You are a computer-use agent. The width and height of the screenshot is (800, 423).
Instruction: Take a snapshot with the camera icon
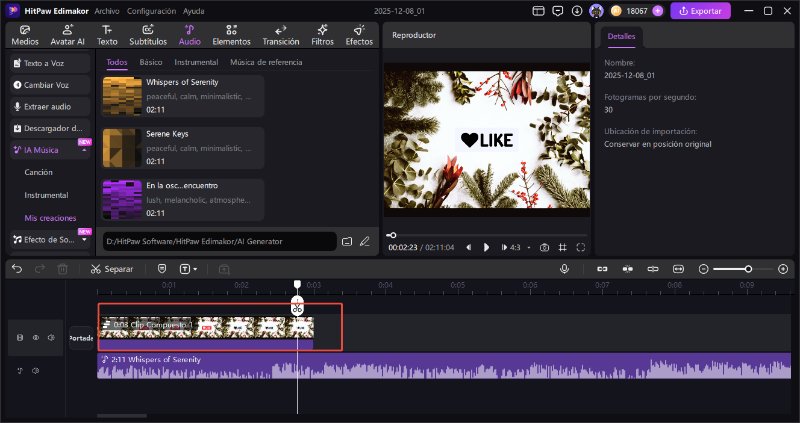coord(544,247)
